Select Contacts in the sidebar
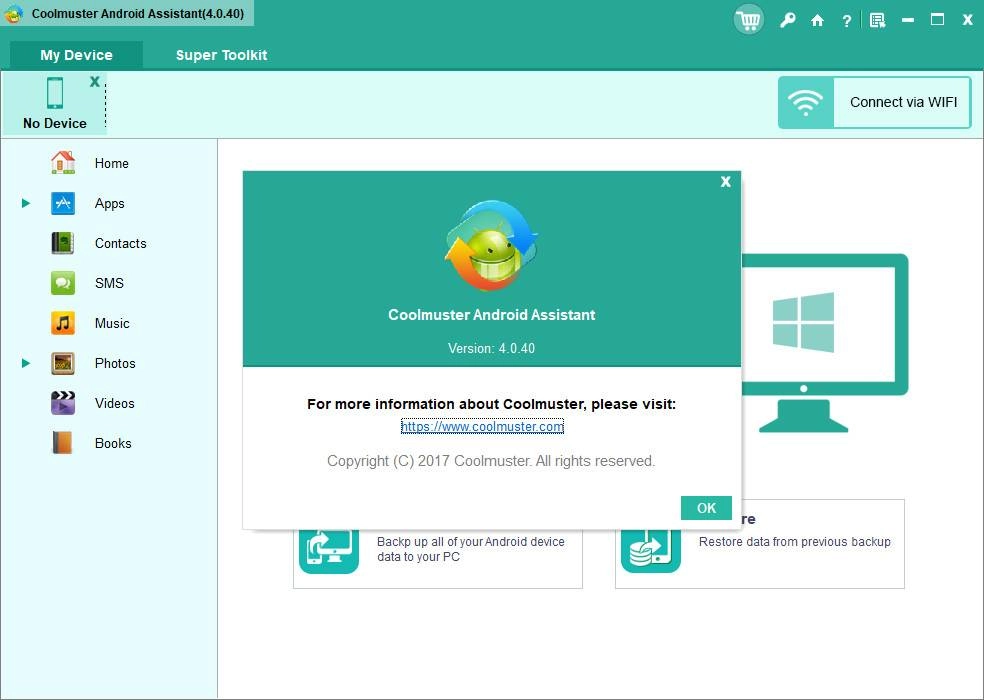The width and height of the screenshot is (984, 700). point(120,244)
